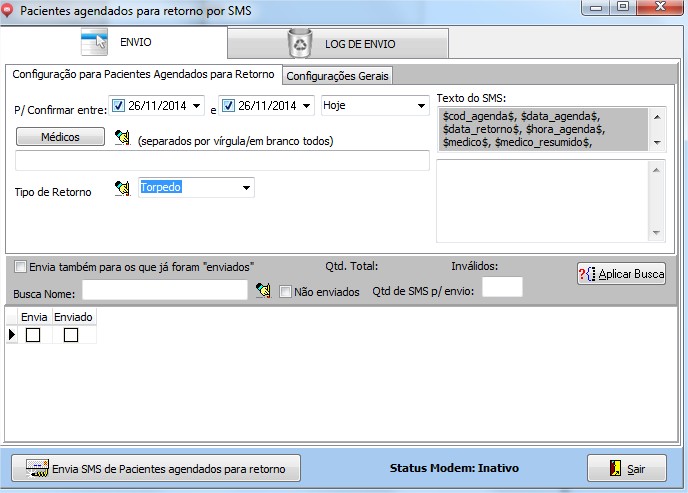
Task: Click the Busca Nome text field
Action: tap(164, 290)
